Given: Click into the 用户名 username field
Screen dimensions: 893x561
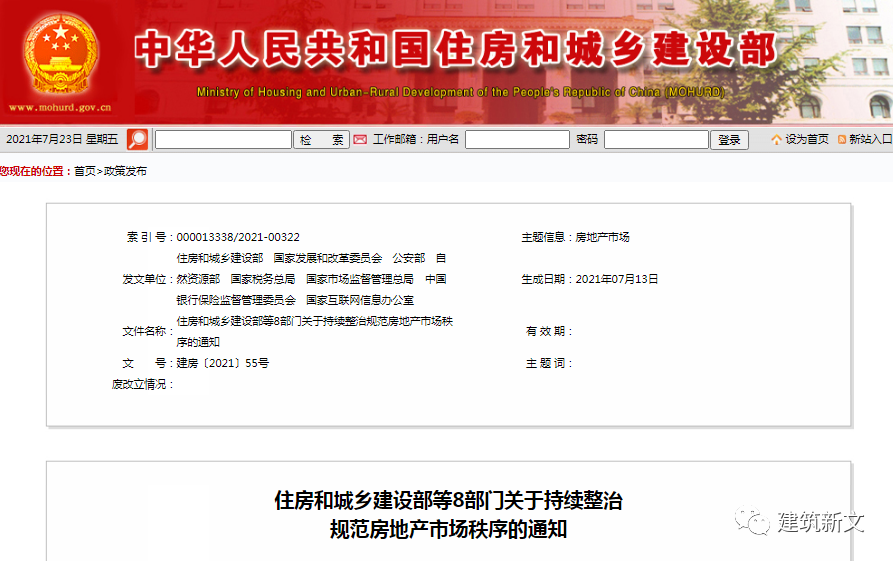Looking at the screenshot, I should (x=517, y=140).
